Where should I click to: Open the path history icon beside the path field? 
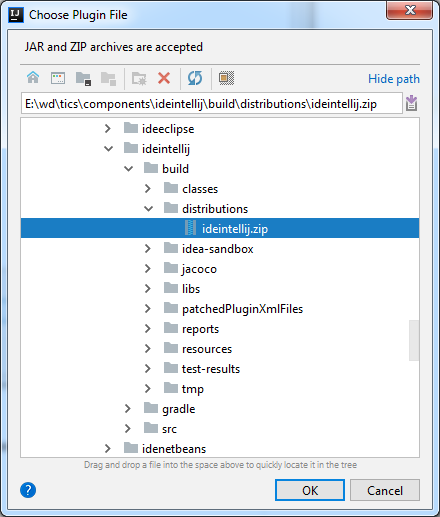click(412, 103)
